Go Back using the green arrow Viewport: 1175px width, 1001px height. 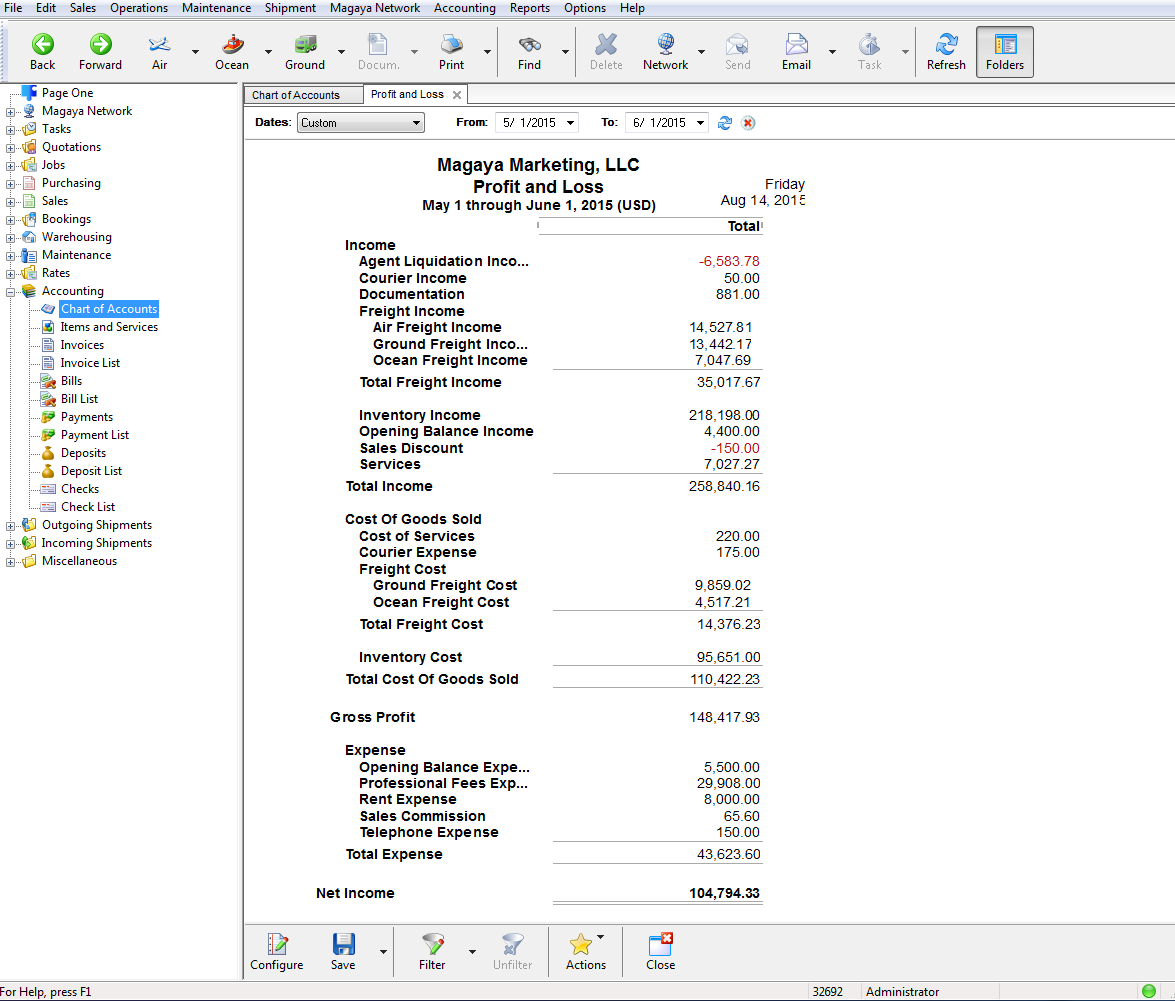point(43,52)
